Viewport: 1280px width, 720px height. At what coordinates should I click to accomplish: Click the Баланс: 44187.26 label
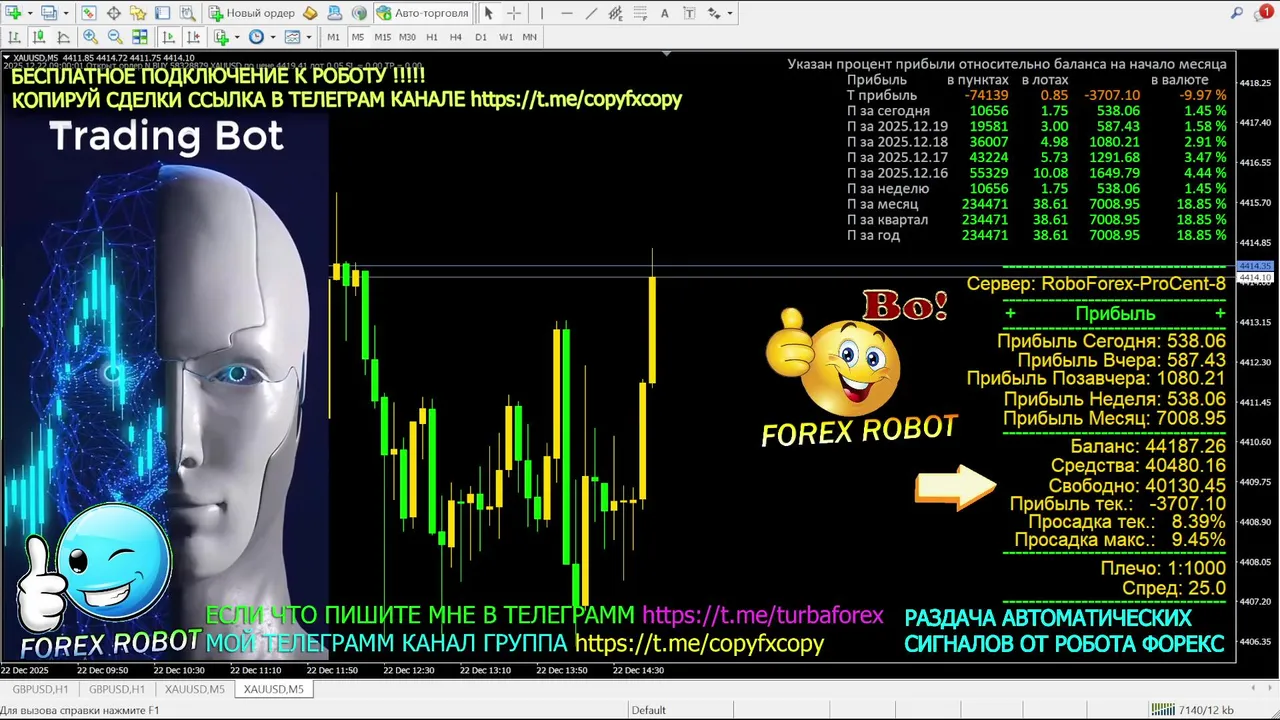click(1148, 446)
